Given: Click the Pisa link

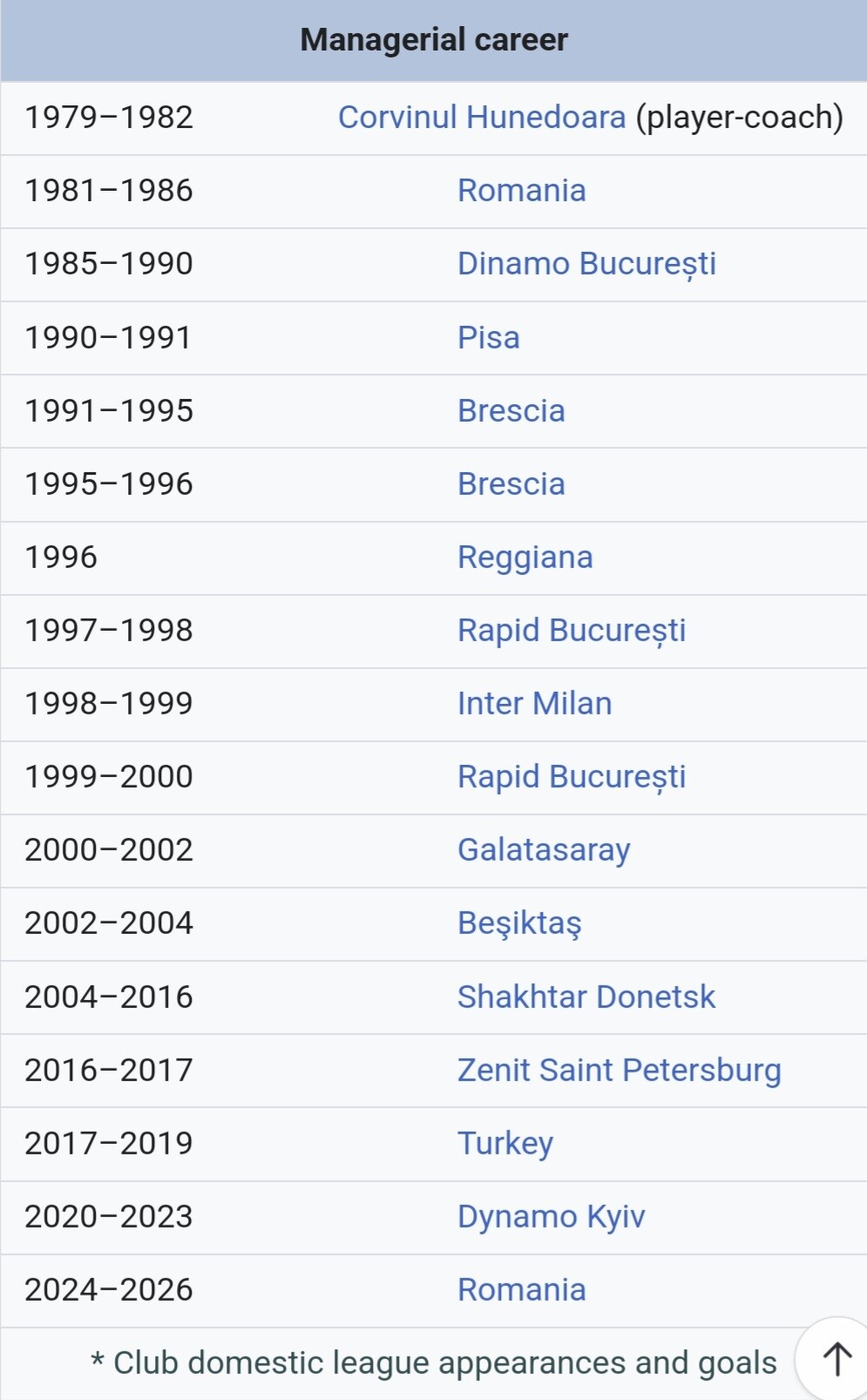Looking at the screenshot, I should point(489,337).
